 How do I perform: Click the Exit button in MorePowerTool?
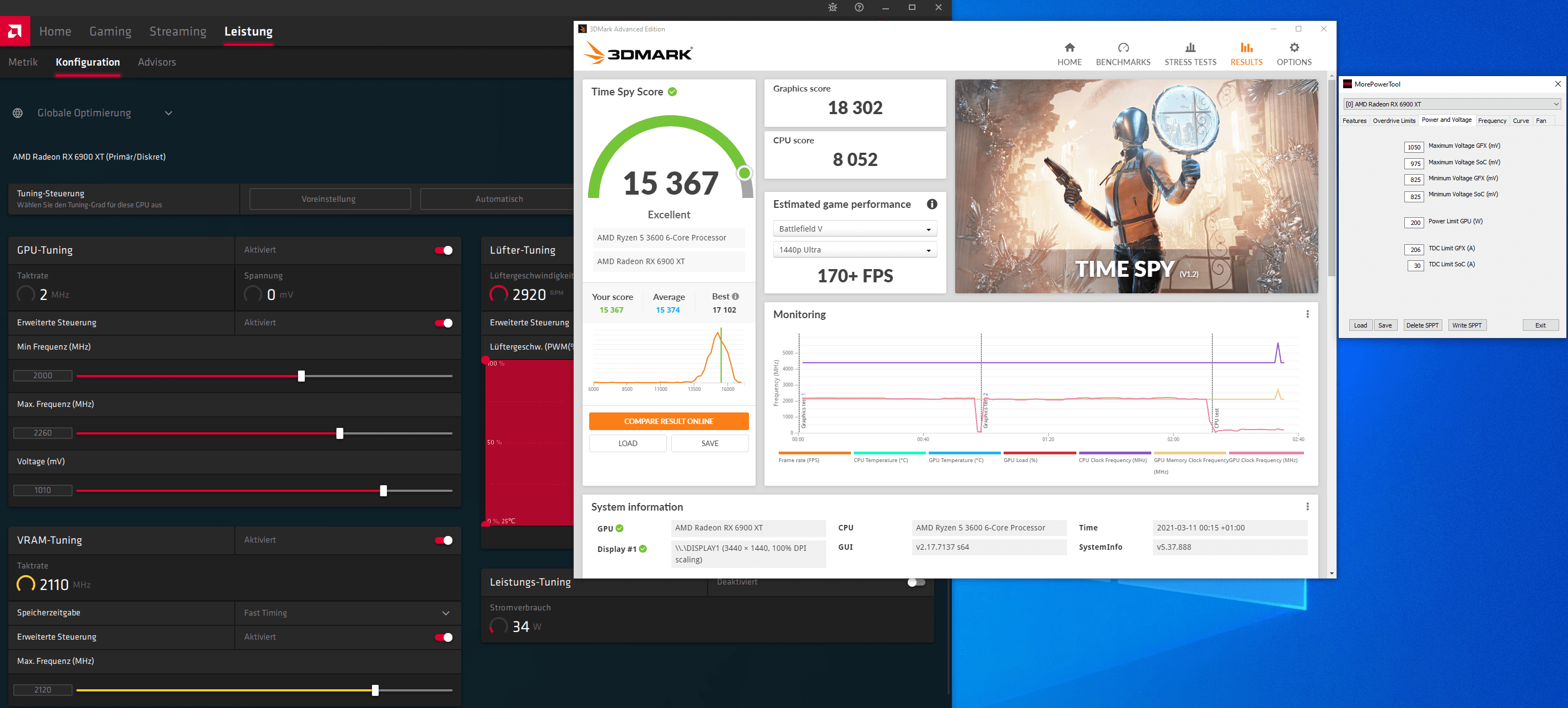(1540, 325)
